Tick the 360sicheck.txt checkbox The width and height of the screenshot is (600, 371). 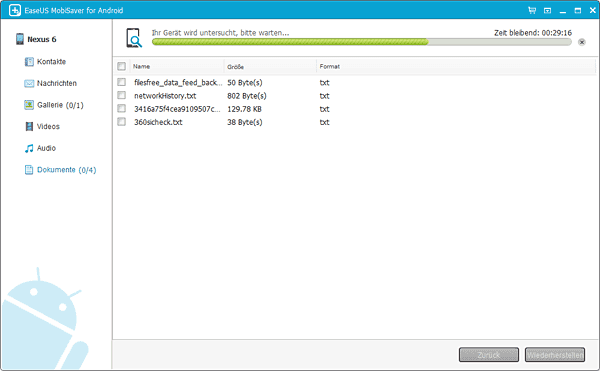pos(121,122)
